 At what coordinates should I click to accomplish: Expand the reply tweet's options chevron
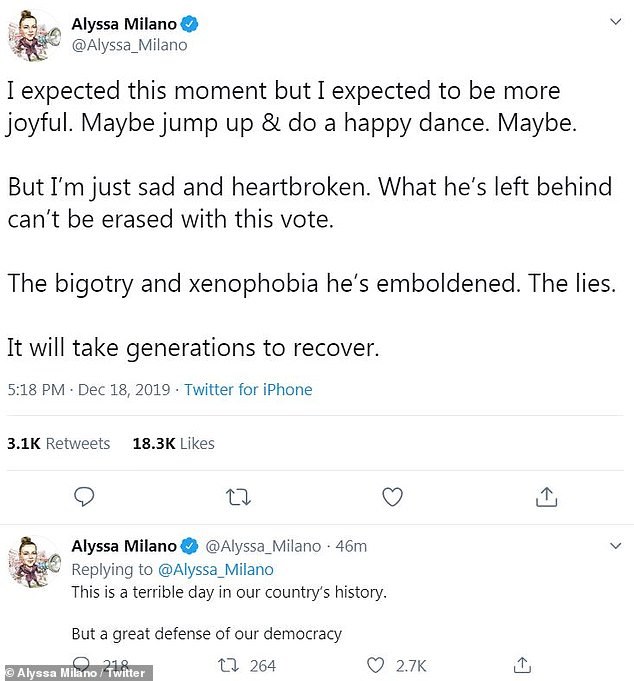(616, 546)
